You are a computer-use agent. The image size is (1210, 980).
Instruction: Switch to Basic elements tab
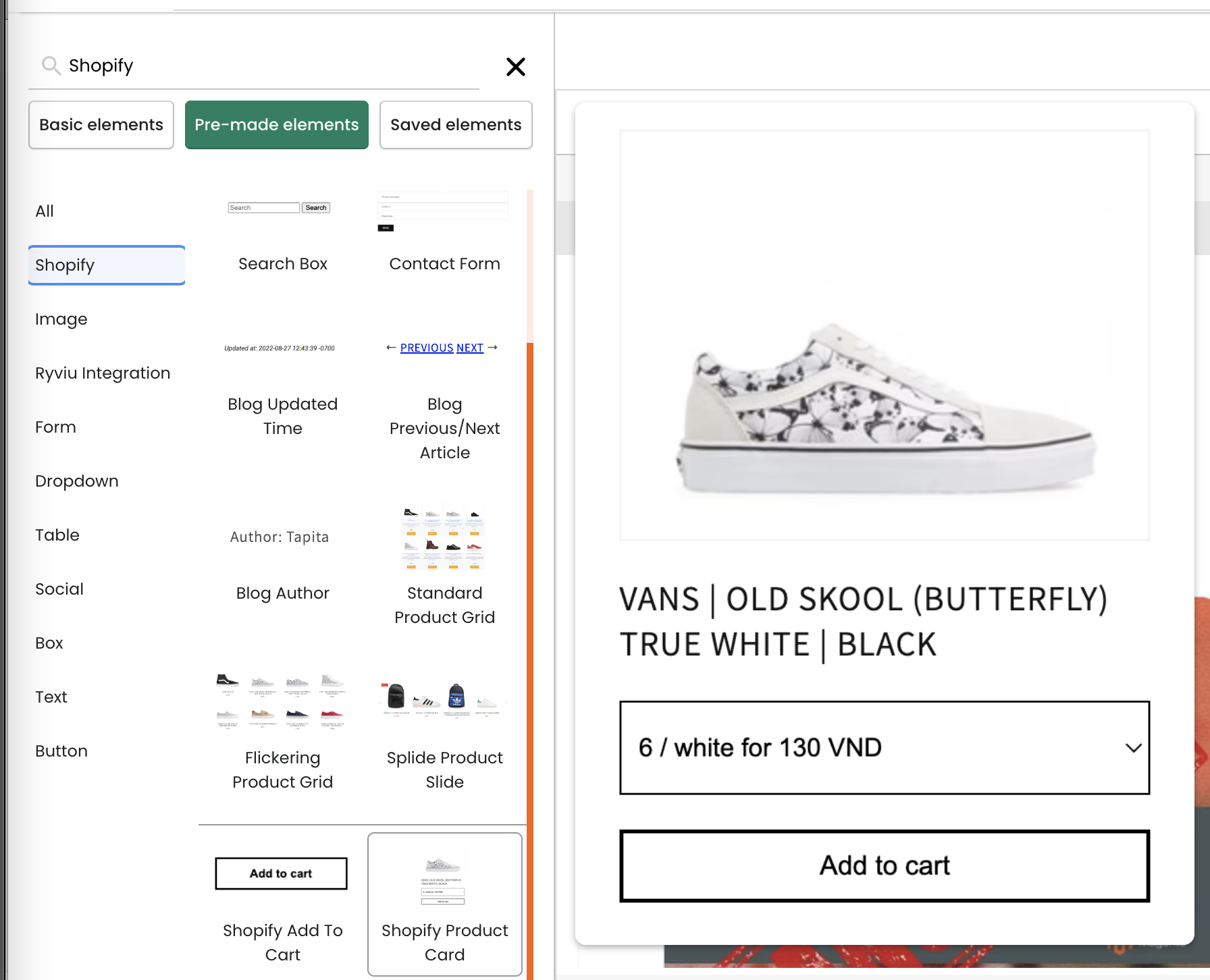101,125
